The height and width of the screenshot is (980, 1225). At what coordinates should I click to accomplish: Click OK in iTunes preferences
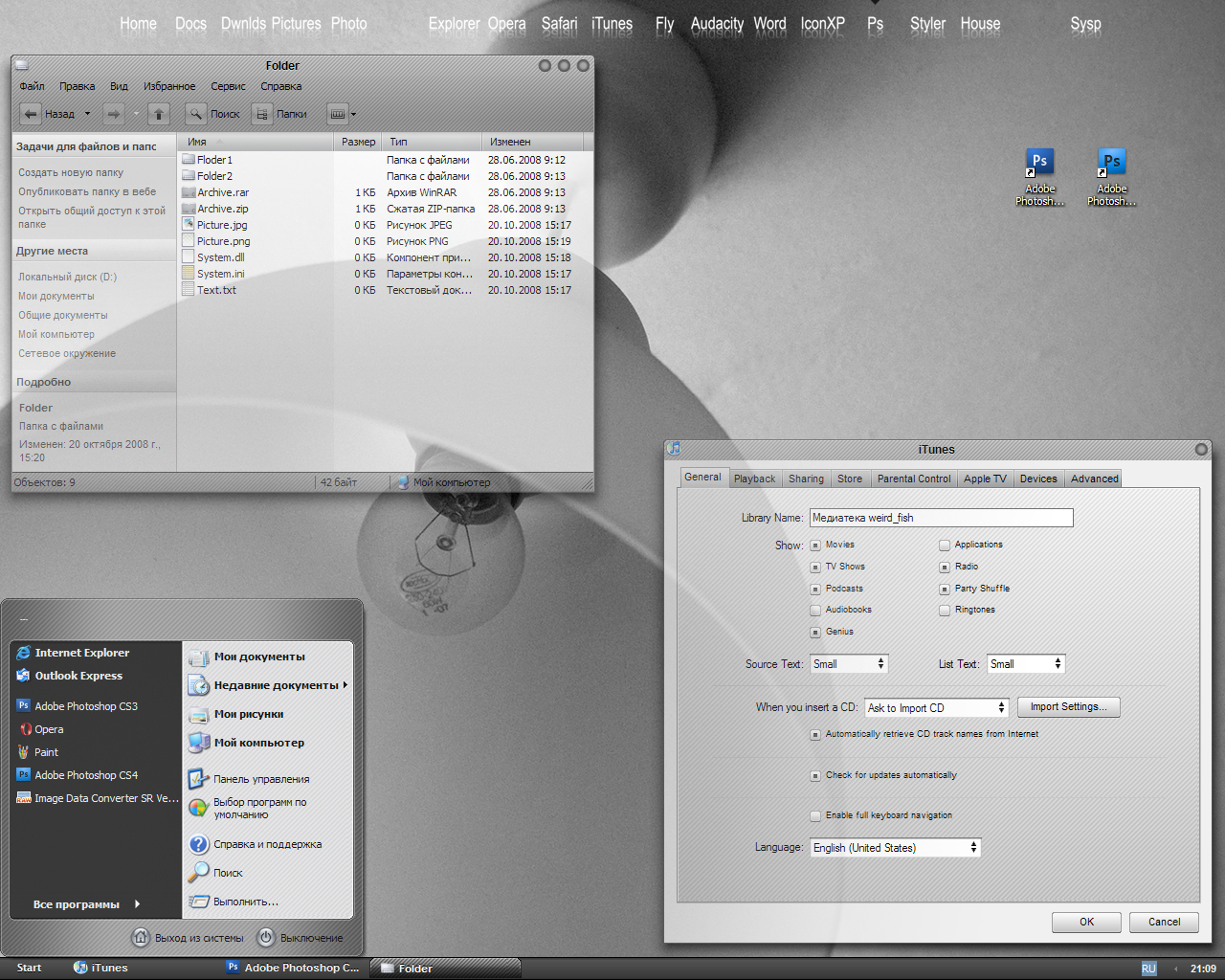pyautogui.click(x=1087, y=923)
